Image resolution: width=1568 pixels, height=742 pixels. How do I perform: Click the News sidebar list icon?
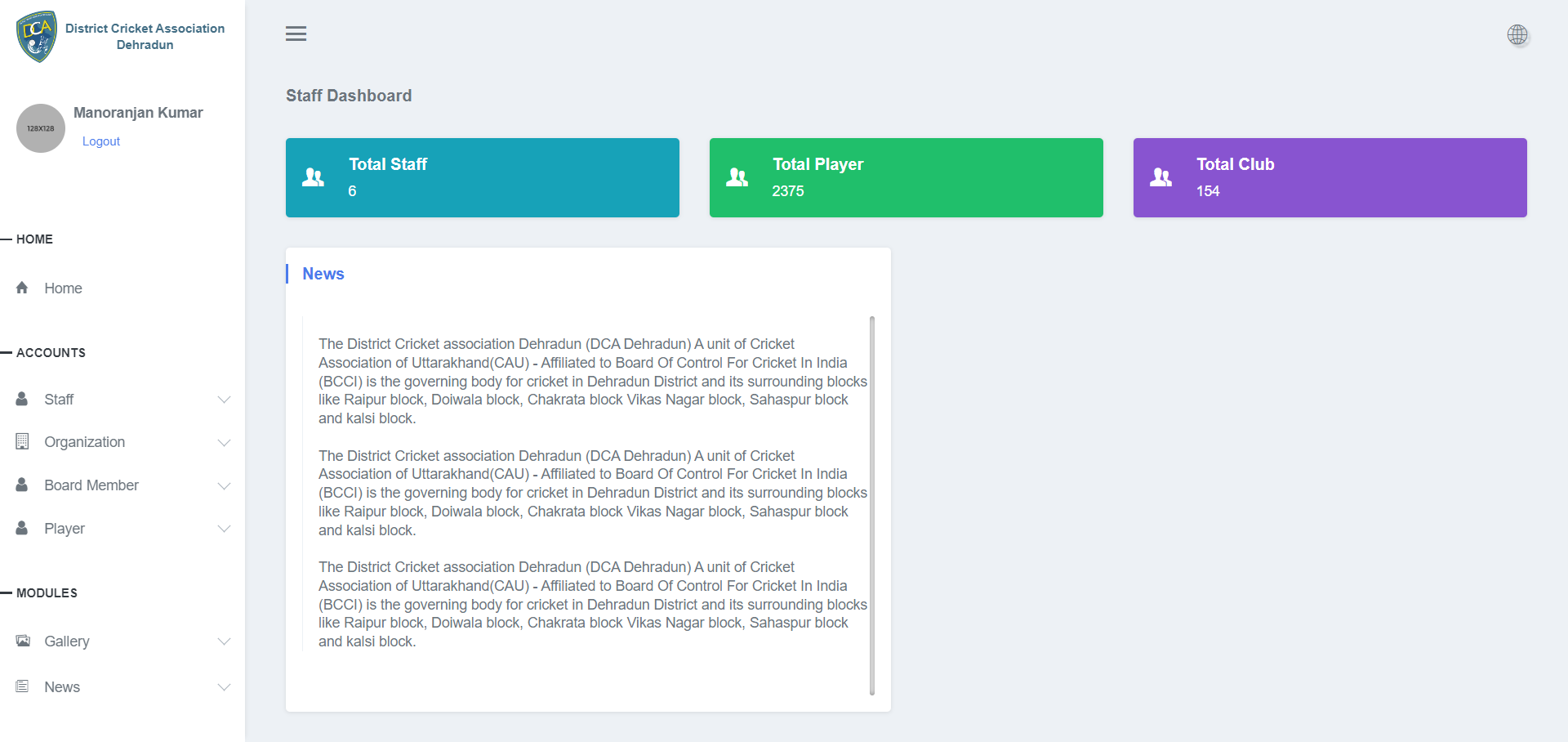point(23,686)
